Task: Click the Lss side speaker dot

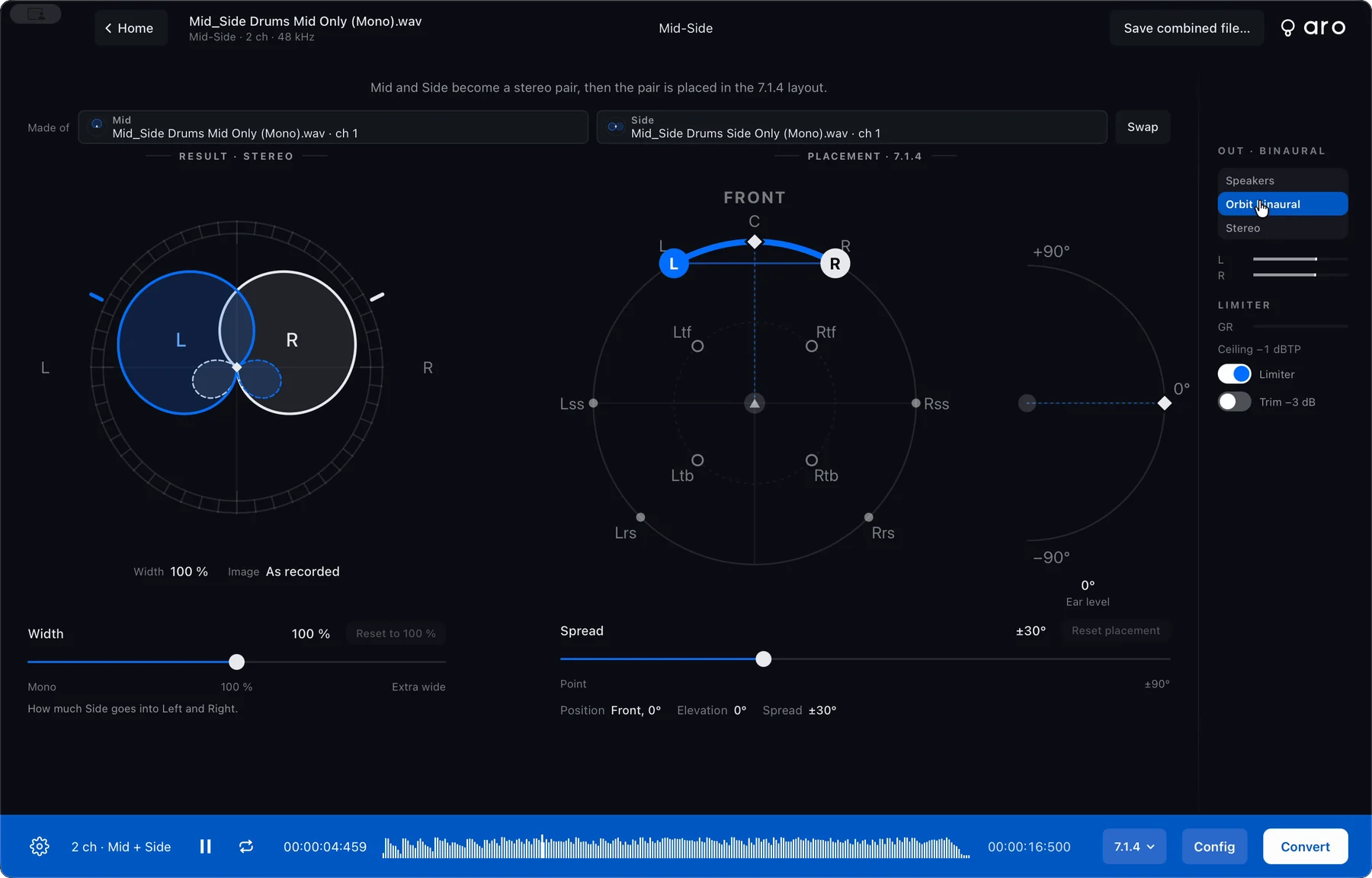Action: pos(593,403)
